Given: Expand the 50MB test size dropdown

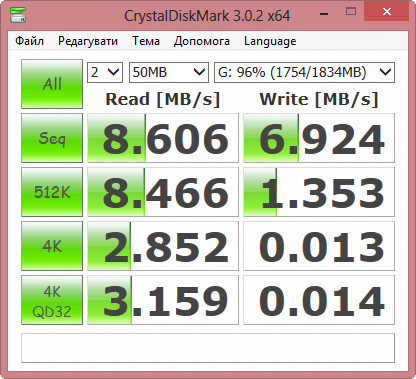Looking at the screenshot, I should coord(169,72).
